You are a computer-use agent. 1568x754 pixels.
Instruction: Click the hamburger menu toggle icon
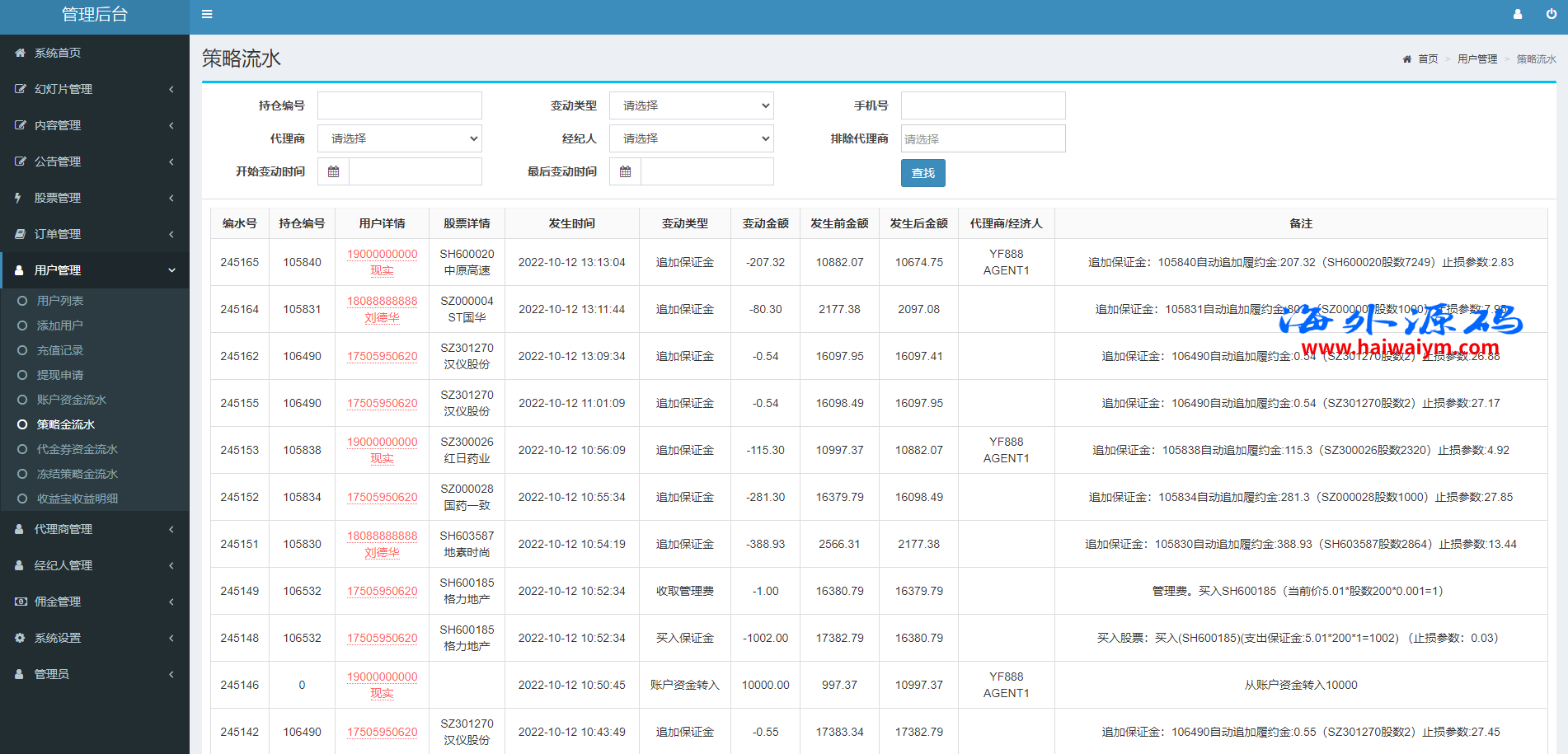click(x=207, y=14)
